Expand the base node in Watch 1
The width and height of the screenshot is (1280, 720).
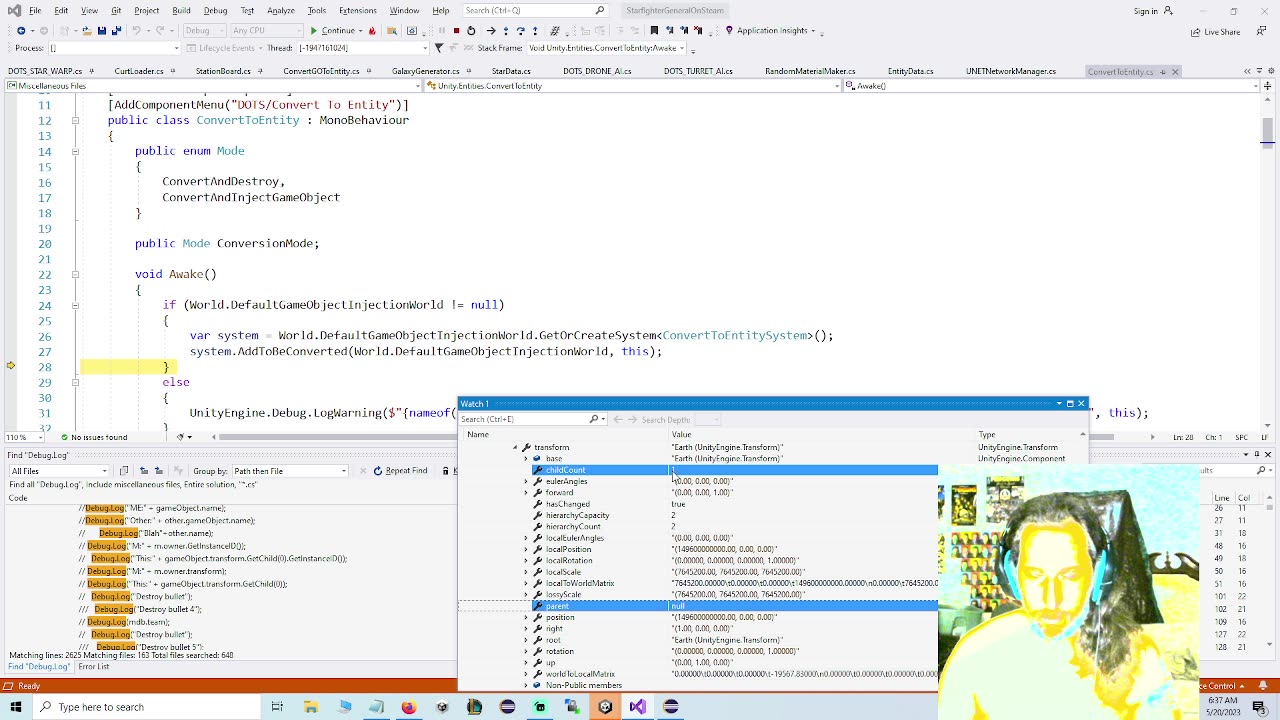(x=526, y=459)
